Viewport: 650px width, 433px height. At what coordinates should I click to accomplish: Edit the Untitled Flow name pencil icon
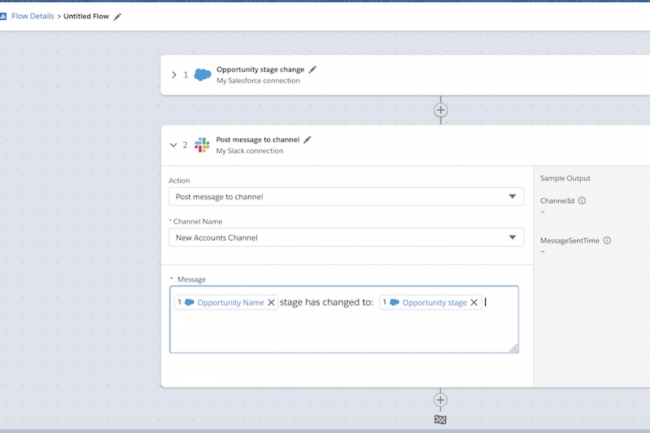[x=118, y=17]
